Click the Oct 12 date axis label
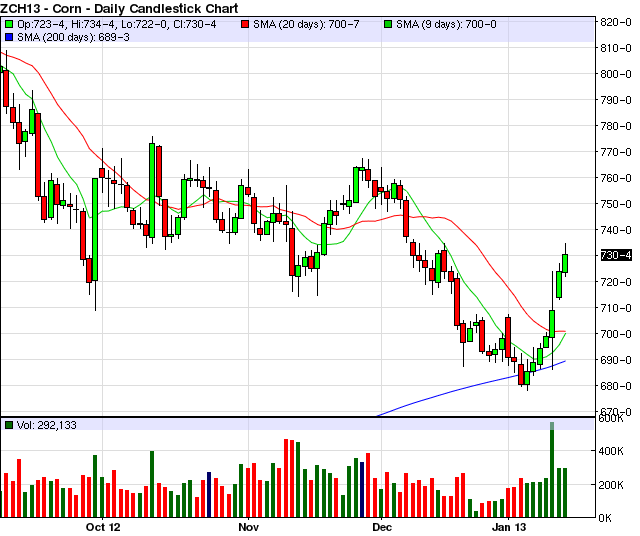This screenshot has height=536, width=640. click(x=103, y=527)
